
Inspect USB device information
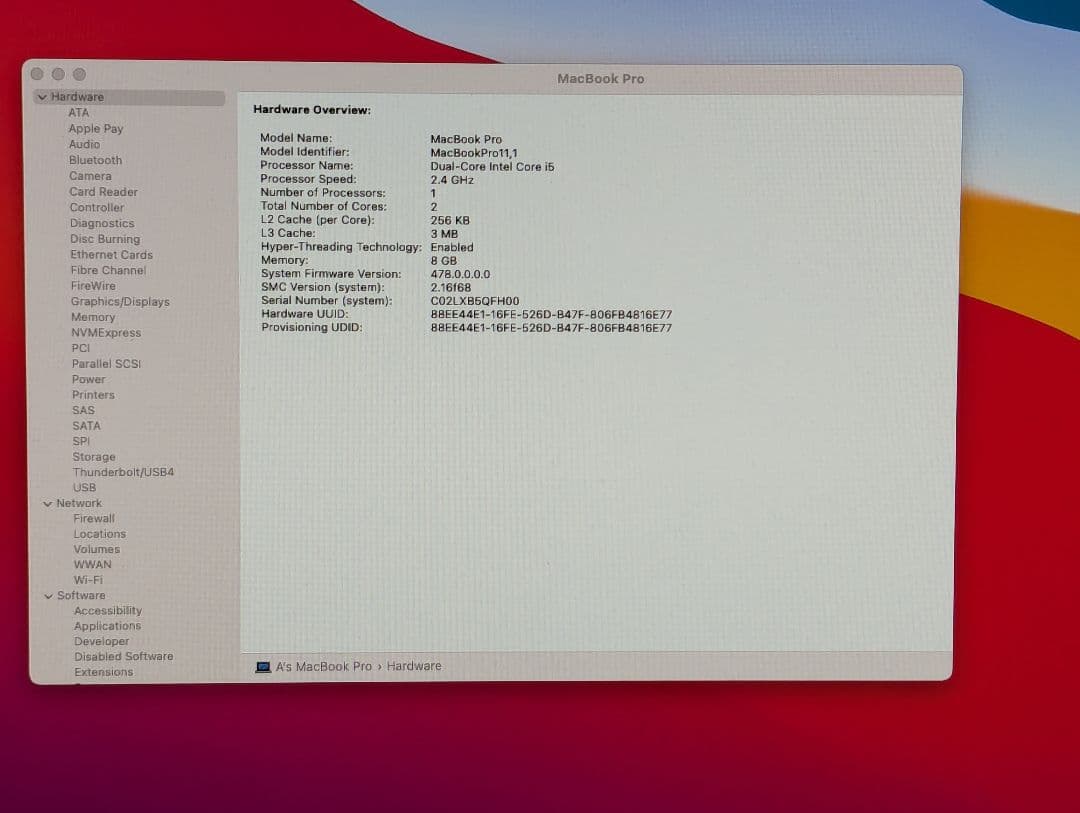[x=84, y=487]
